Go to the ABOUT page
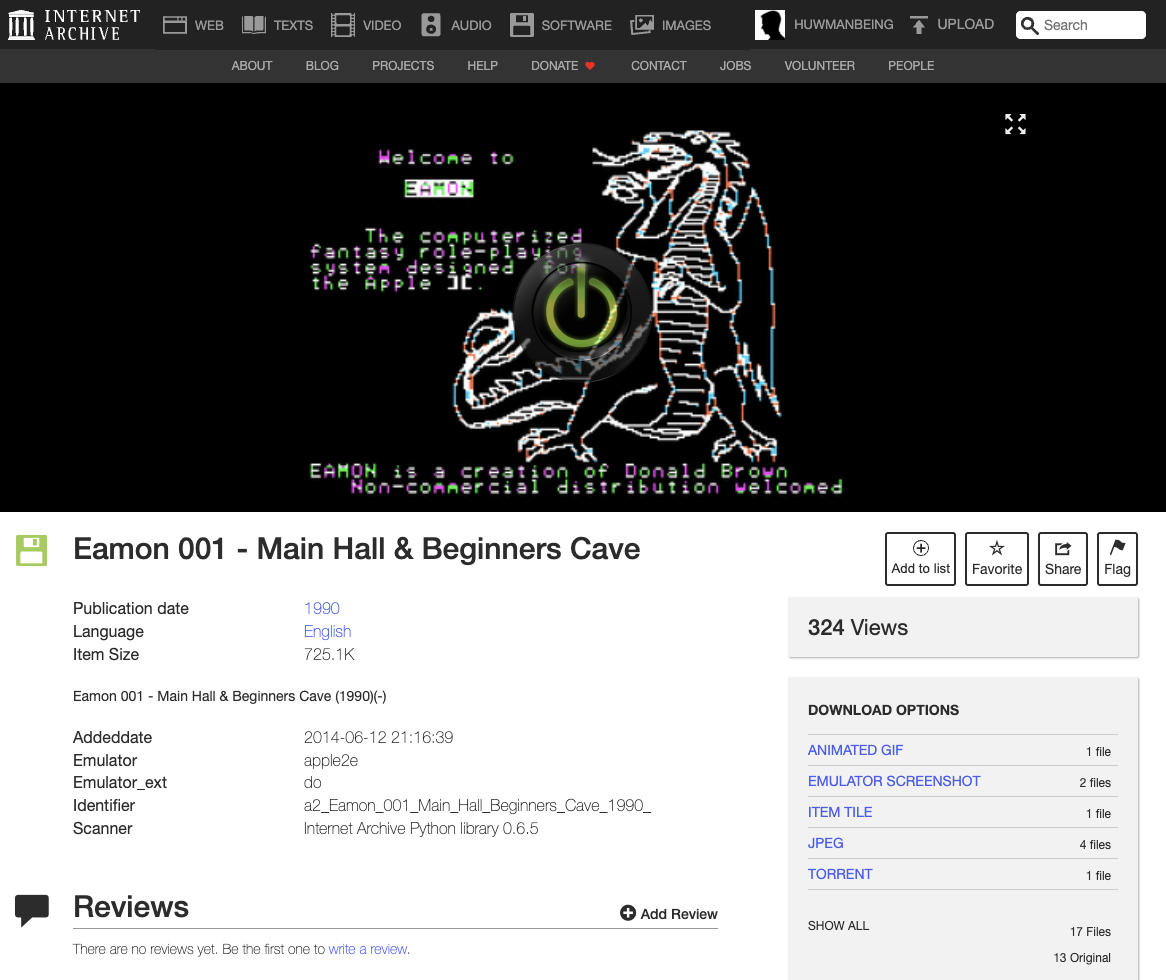 251,66
